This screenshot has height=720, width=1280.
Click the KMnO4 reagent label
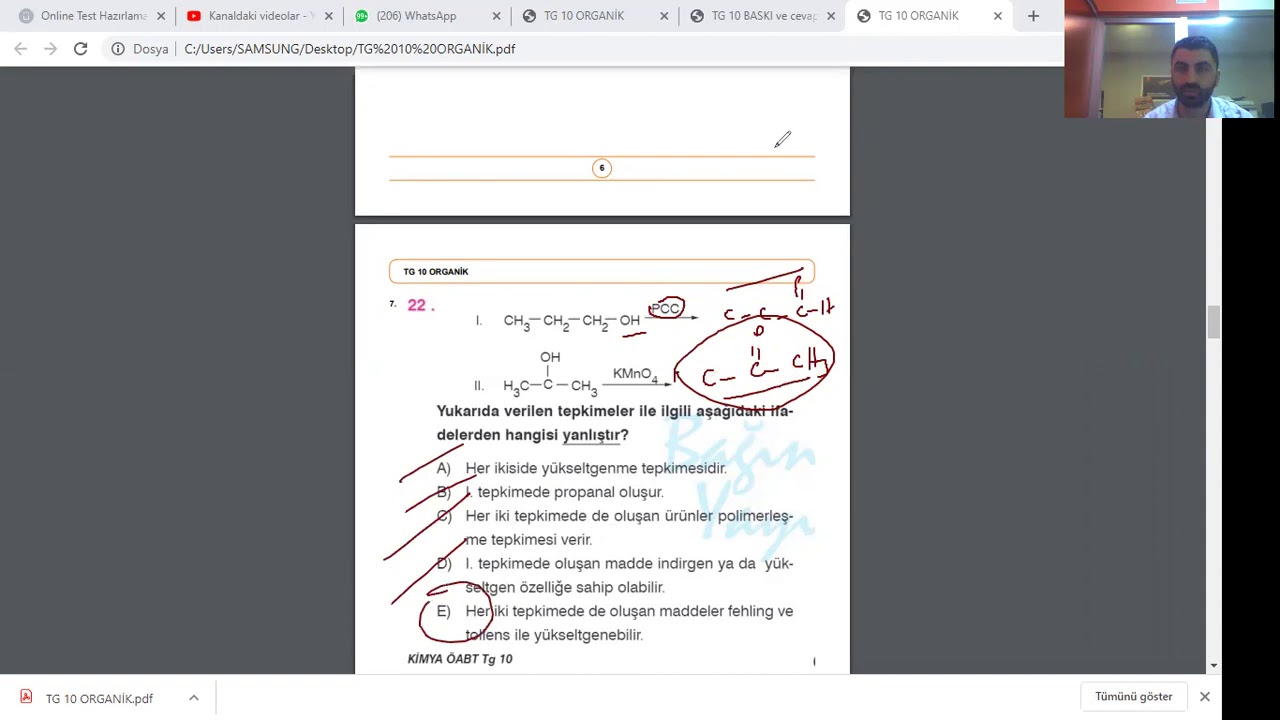click(635, 374)
